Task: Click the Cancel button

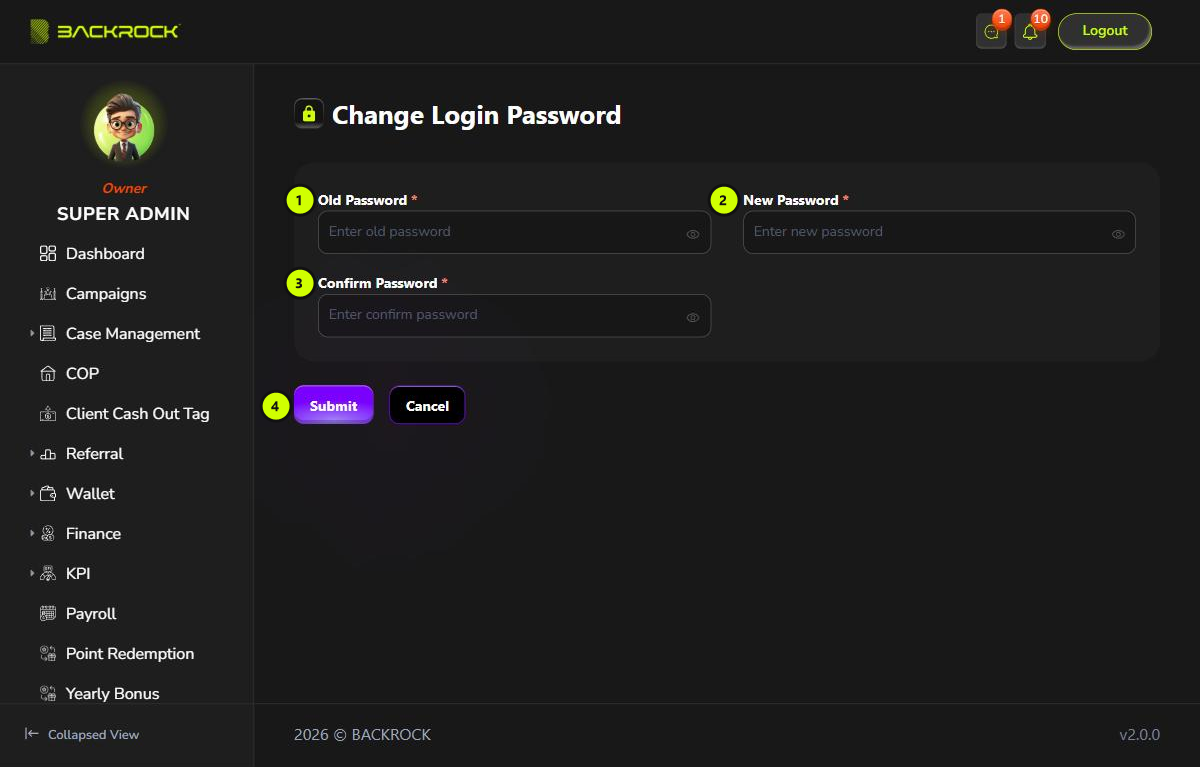Action: [427, 405]
